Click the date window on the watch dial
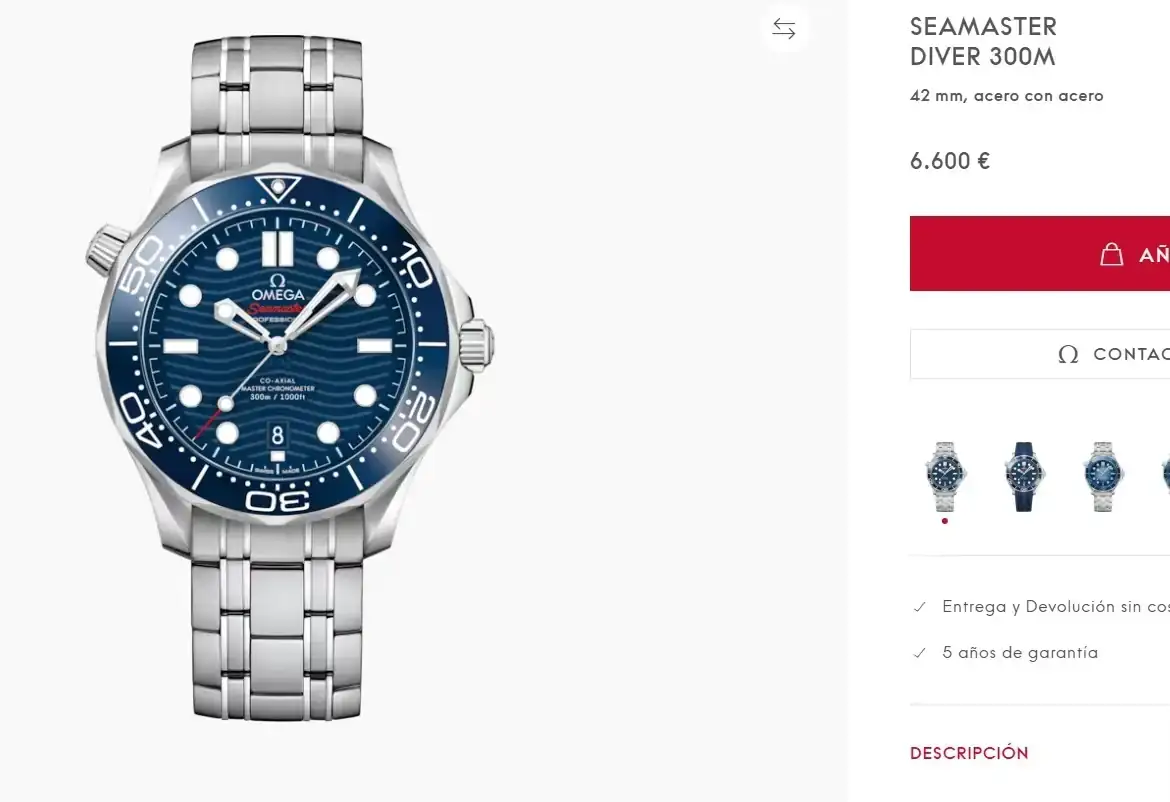This screenshot has height=802, width=1170. click(x=278, y=435)
